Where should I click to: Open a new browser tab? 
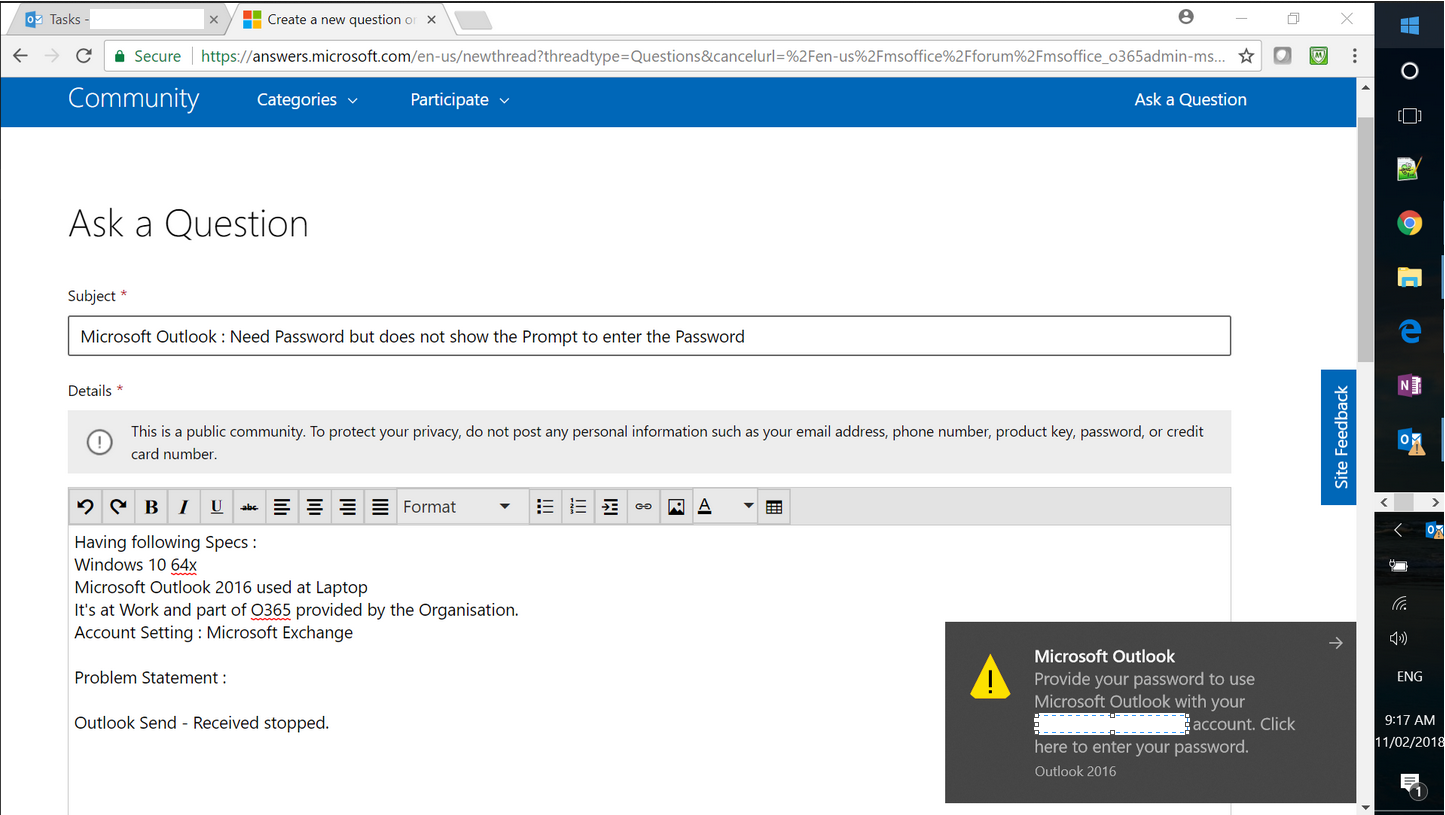(472, 20)
